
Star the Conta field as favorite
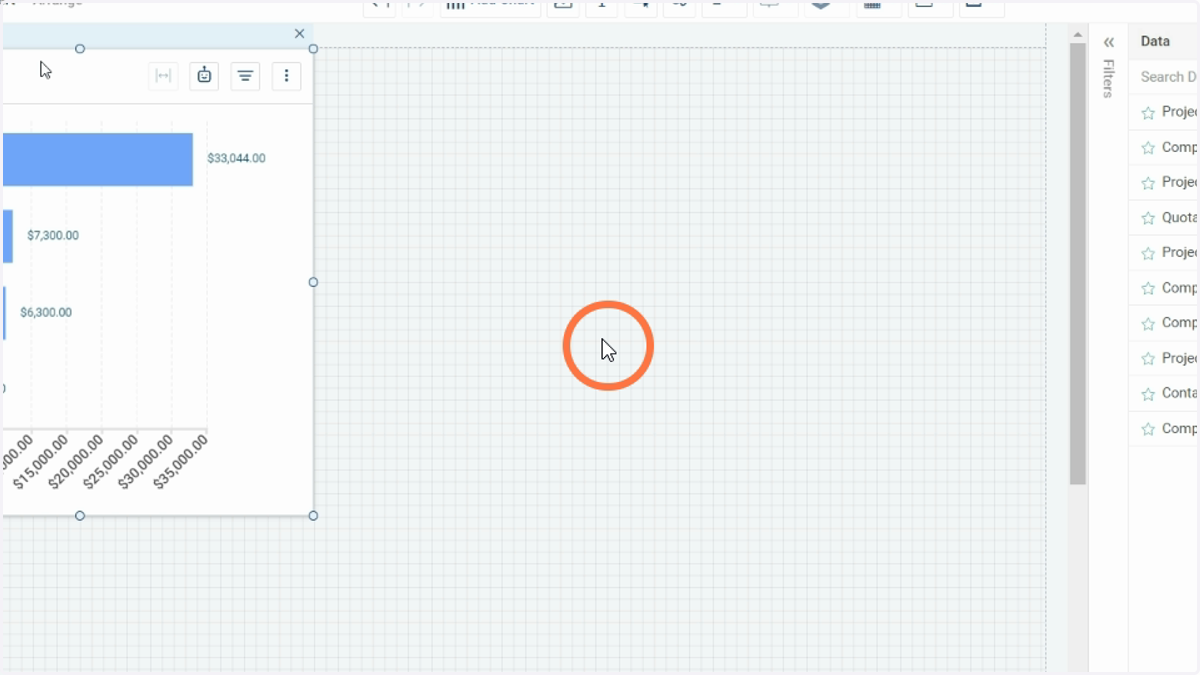coord(1147,394)
